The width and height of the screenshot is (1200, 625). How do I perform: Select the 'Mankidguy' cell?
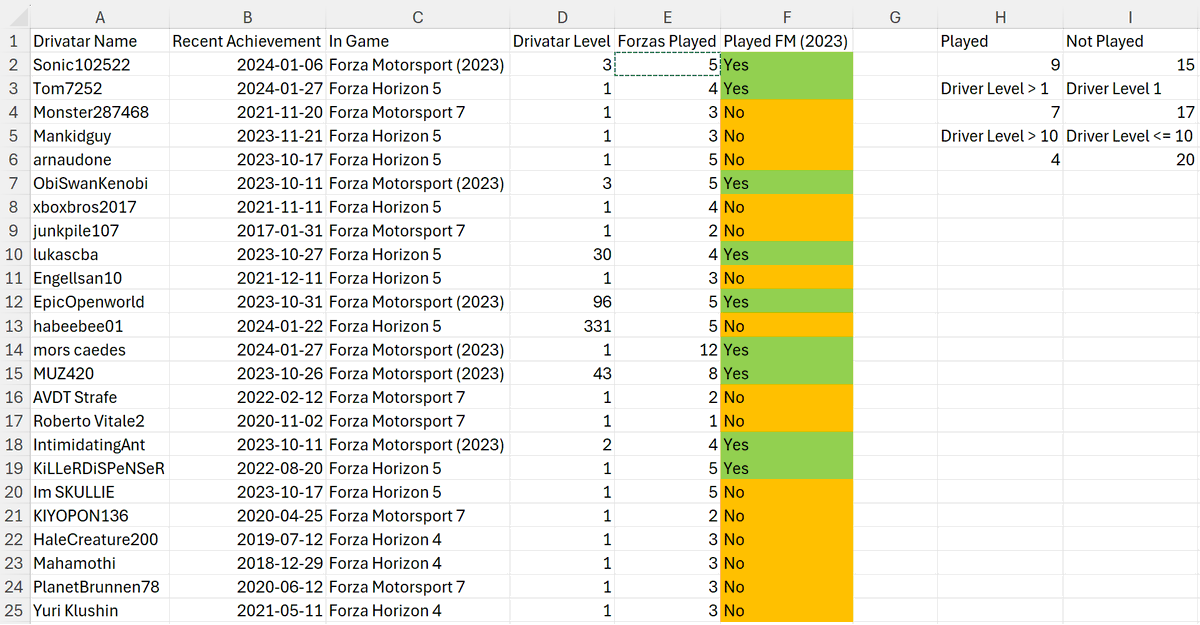pyautogui.click(x=100, y=136)
